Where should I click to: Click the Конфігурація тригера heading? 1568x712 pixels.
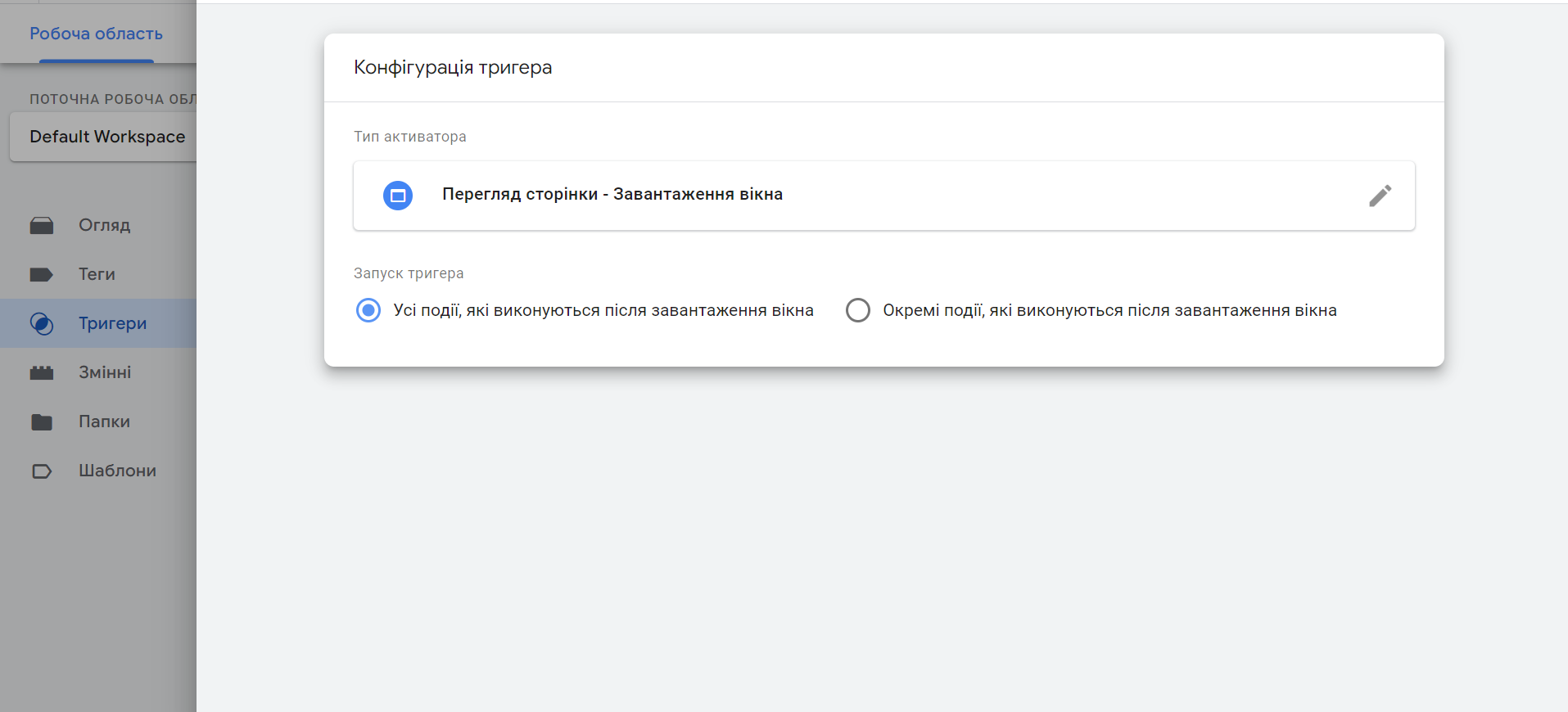click(x=453, y=67)
